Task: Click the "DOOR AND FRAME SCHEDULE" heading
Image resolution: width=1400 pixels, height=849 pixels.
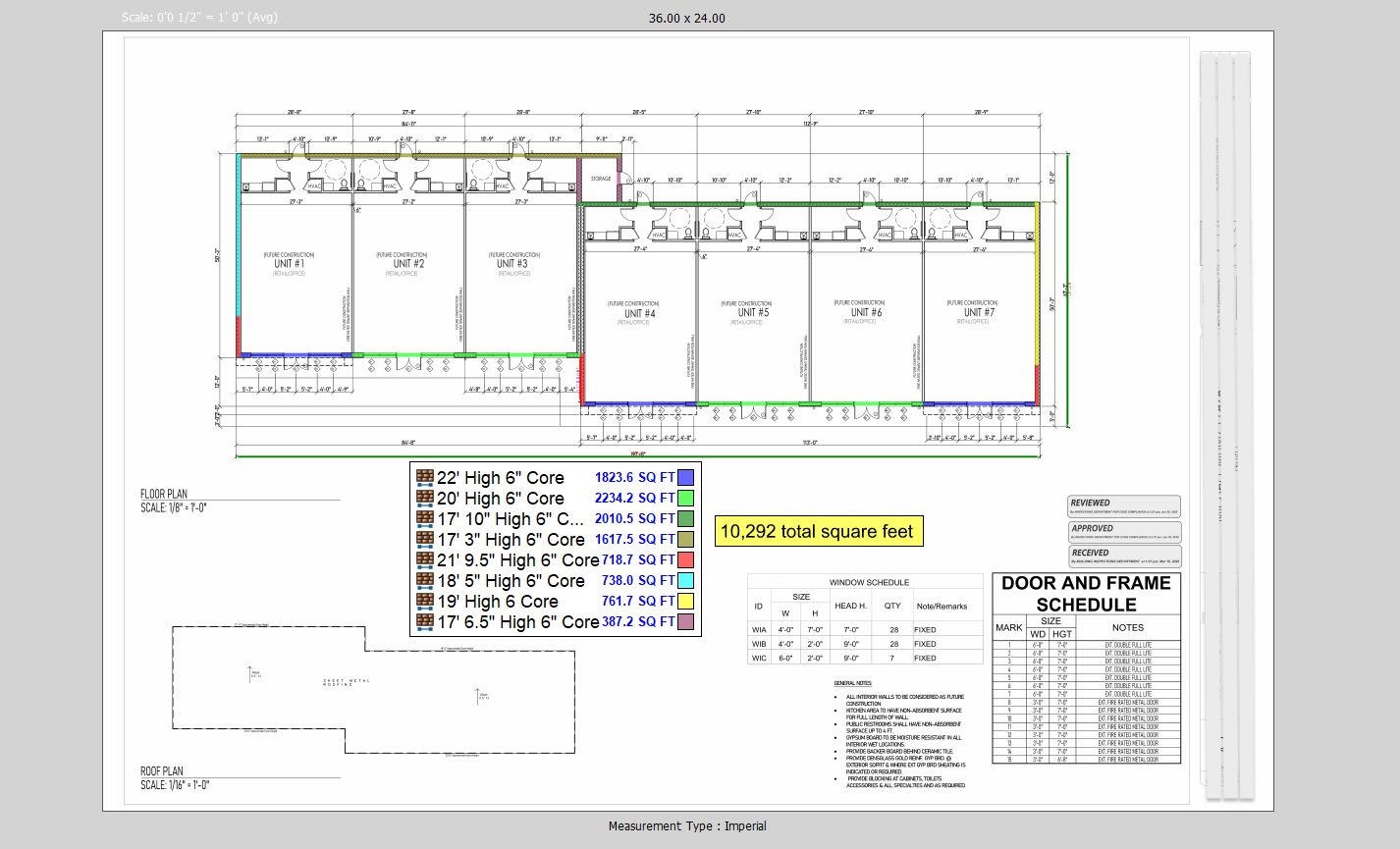Action: [x=1086, y=594]
